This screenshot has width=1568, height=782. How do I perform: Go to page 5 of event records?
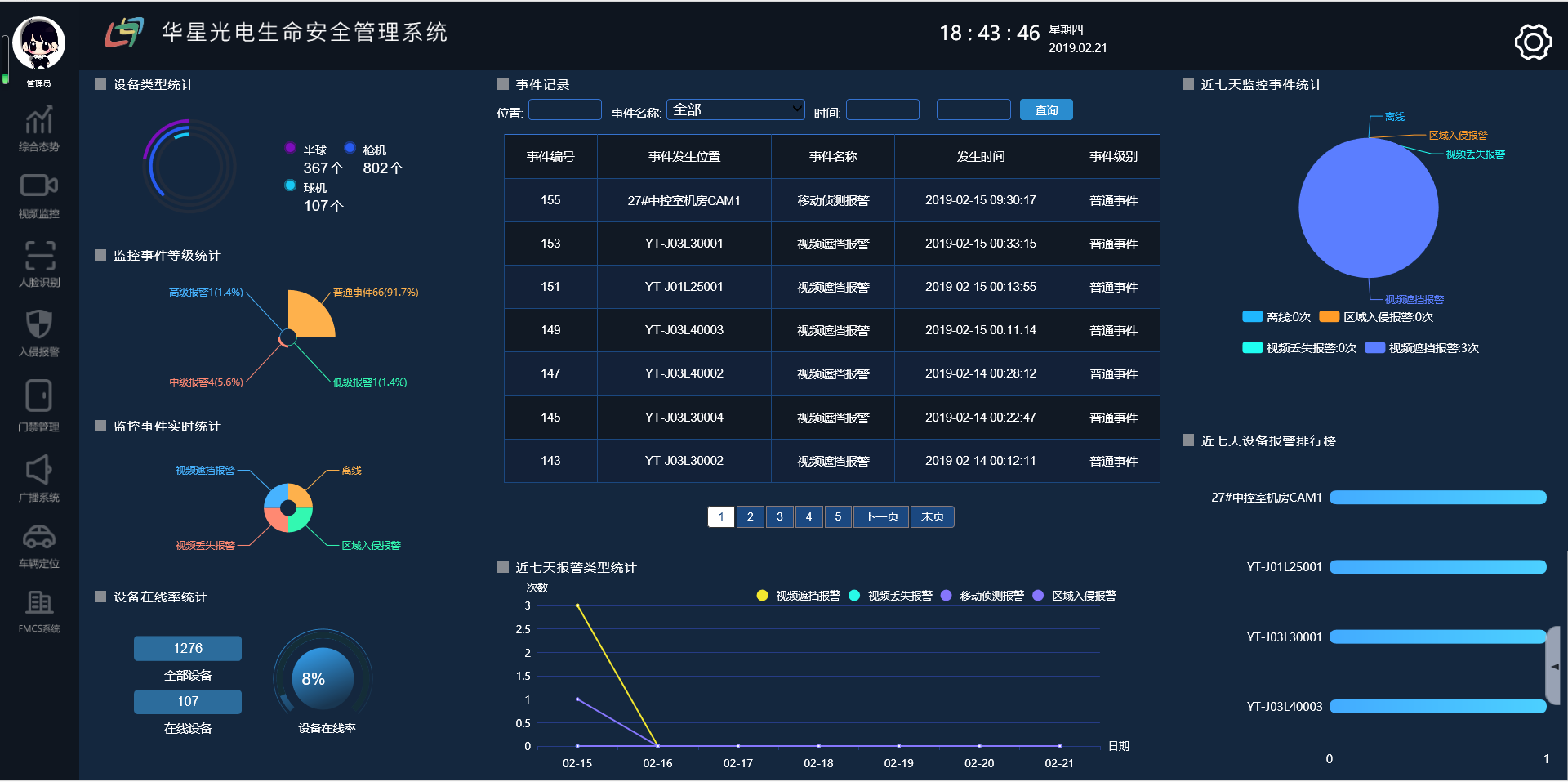click(x=838, y=516)
